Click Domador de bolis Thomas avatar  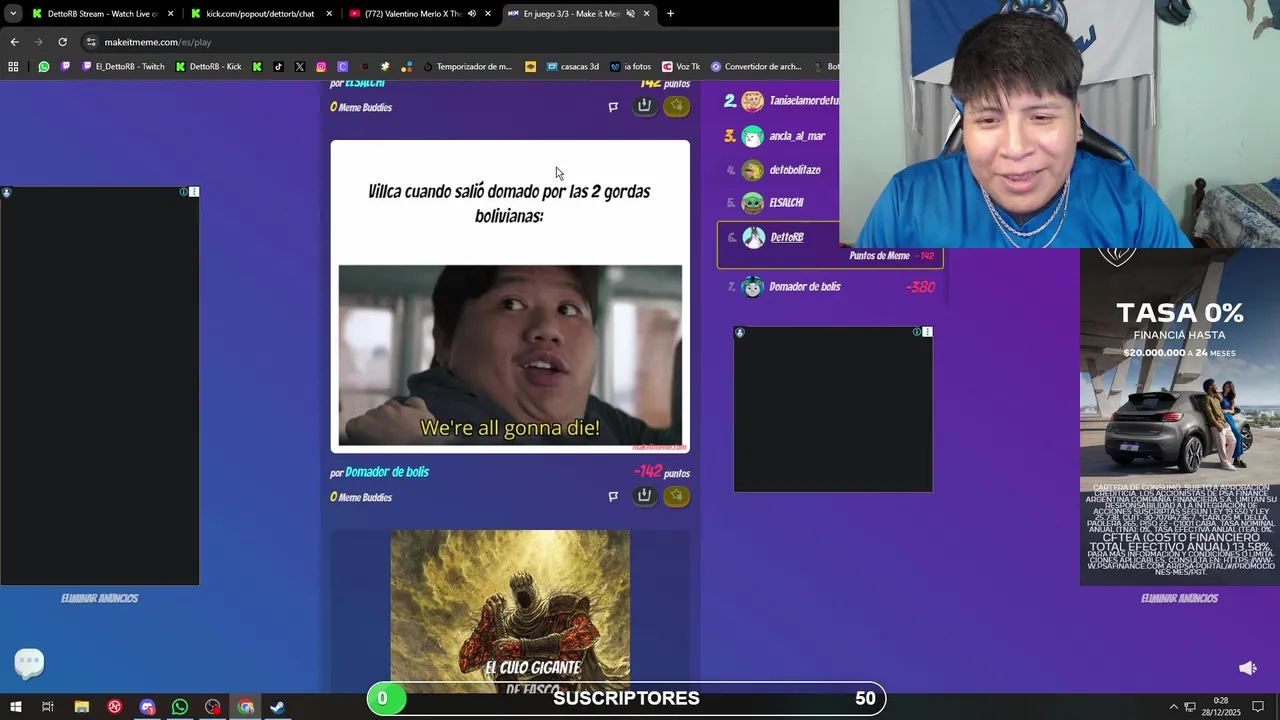[753, 287]
